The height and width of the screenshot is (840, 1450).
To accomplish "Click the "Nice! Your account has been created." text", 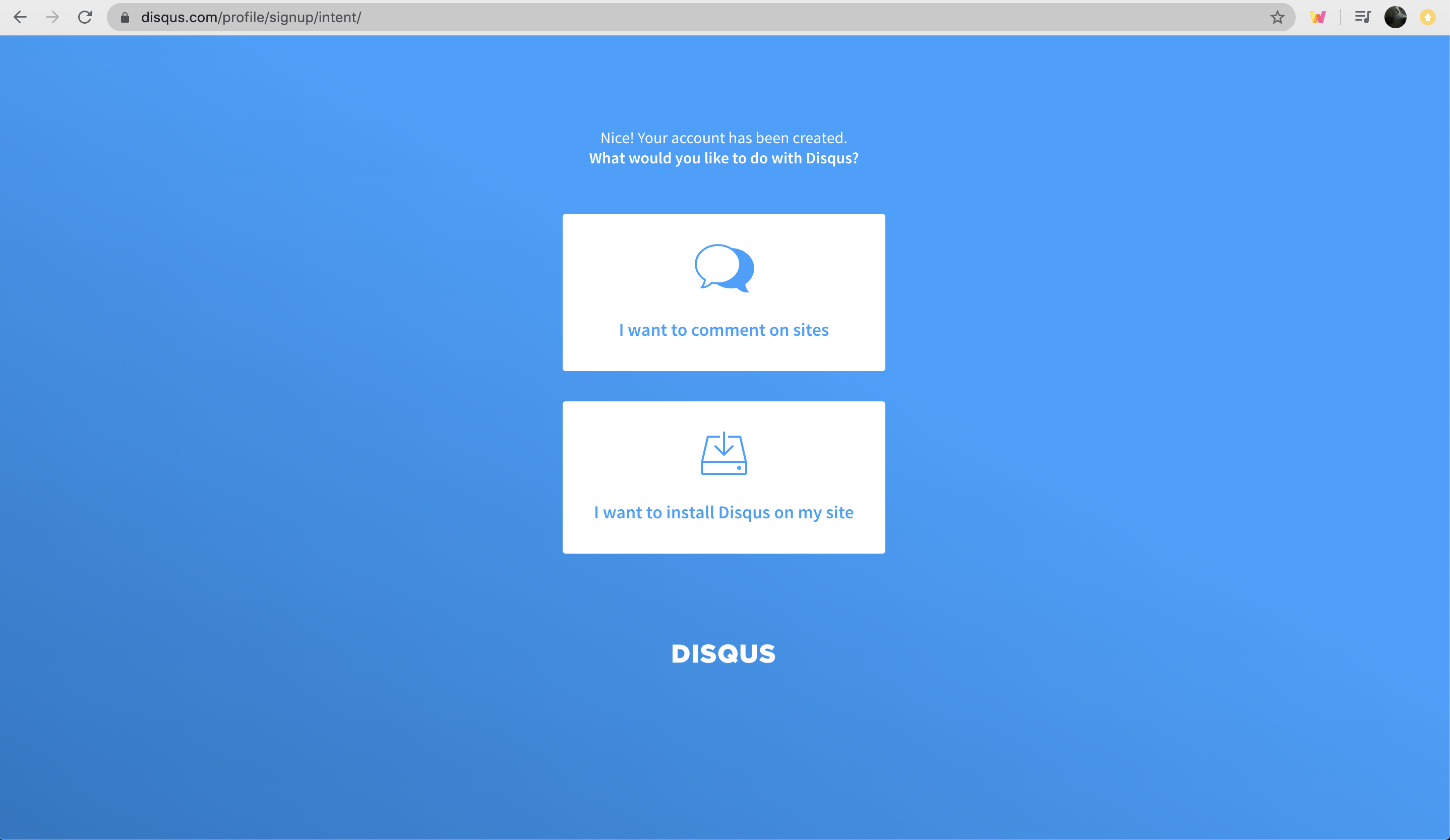I will coord(724,138).
